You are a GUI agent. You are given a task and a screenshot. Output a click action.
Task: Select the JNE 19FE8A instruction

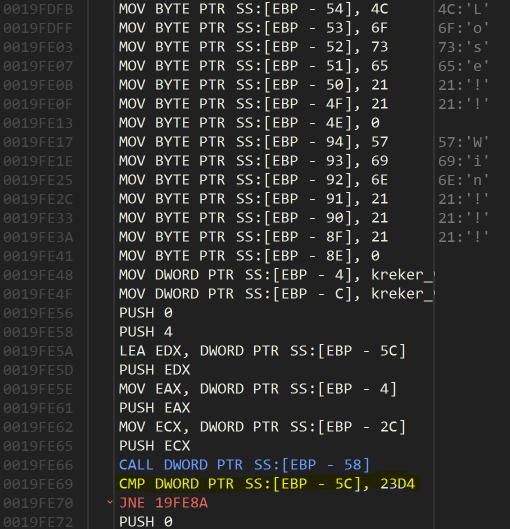(x=163, y=503)
